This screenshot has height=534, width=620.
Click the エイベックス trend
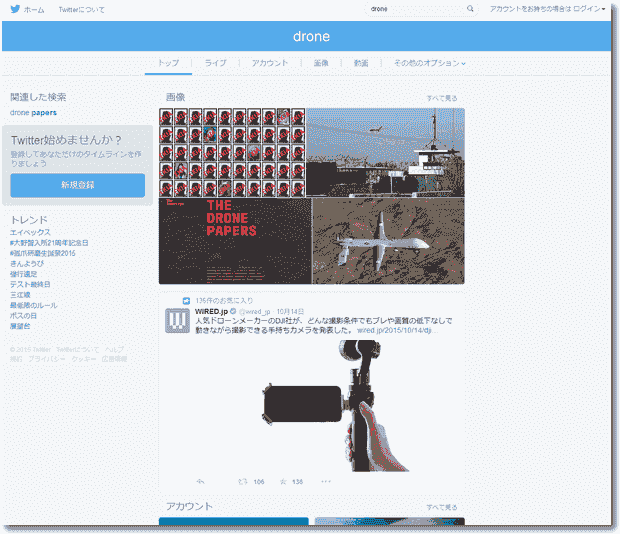[x=30, y=232]
